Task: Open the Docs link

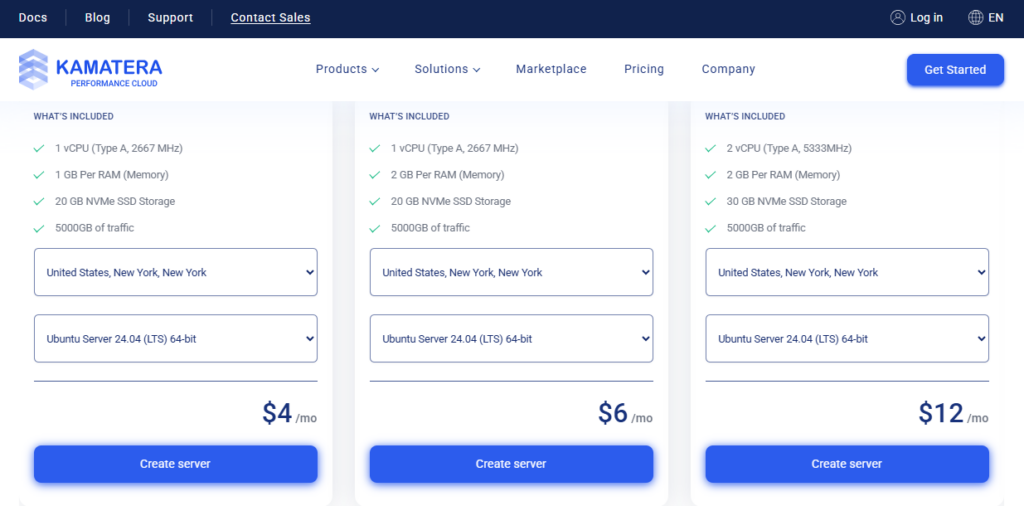Action: 33,18
